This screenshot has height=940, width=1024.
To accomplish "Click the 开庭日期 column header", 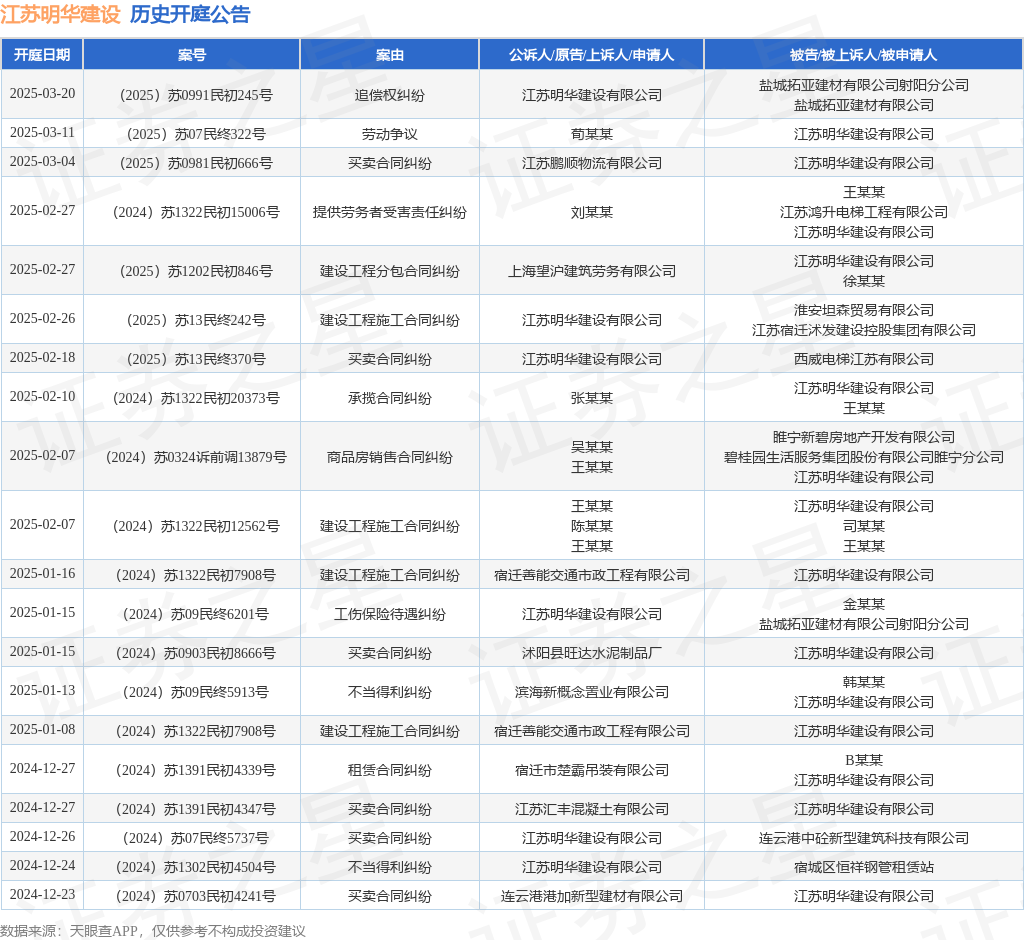I will pos(42,55).
